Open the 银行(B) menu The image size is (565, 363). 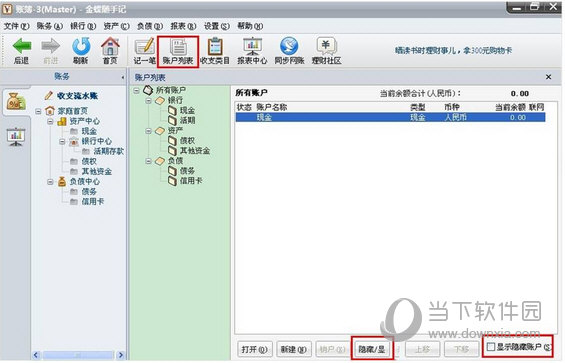83,26
